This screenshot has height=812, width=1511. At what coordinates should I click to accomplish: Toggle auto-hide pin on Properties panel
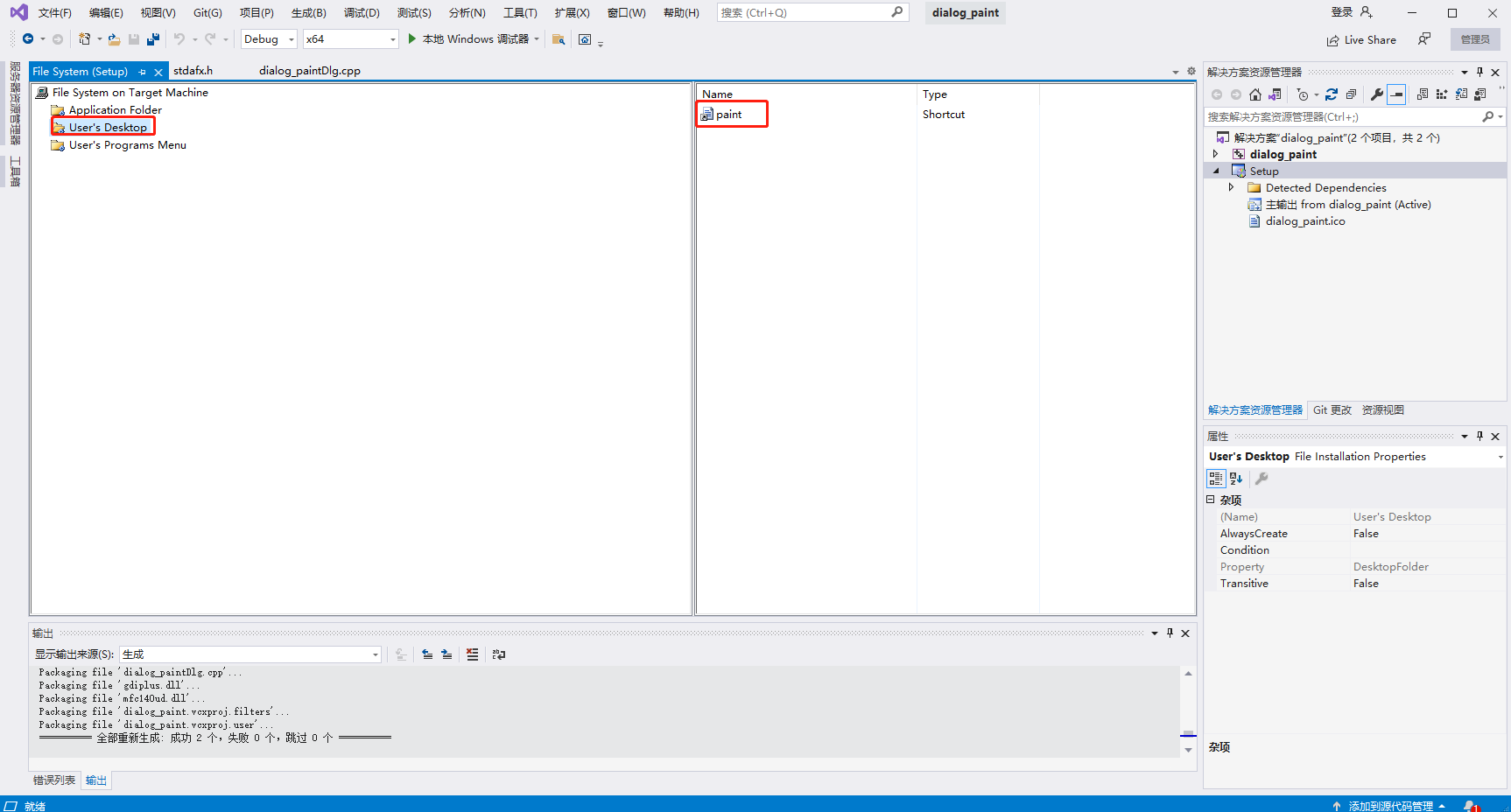1480,436
